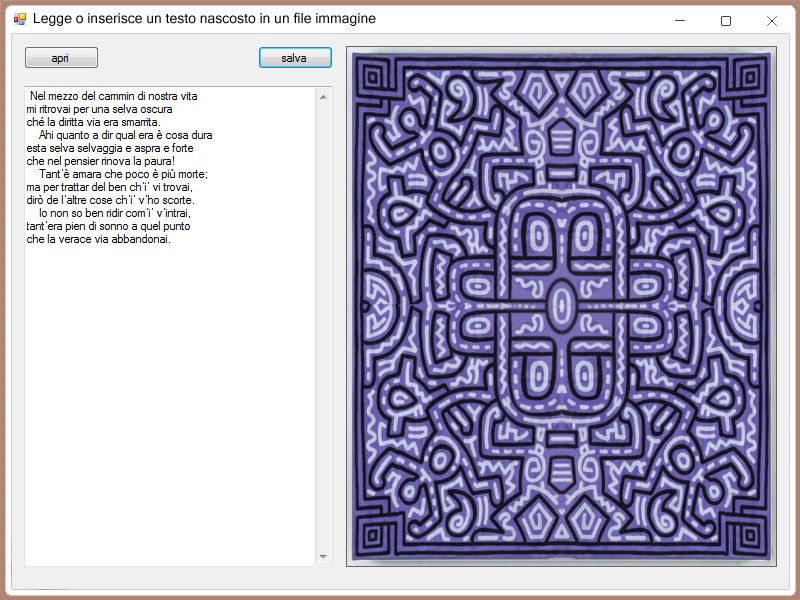The image size is (800, 600).
Task: Click the line 'tant'era pien di sonno a quel punto'
Action: tap(108, 226)
